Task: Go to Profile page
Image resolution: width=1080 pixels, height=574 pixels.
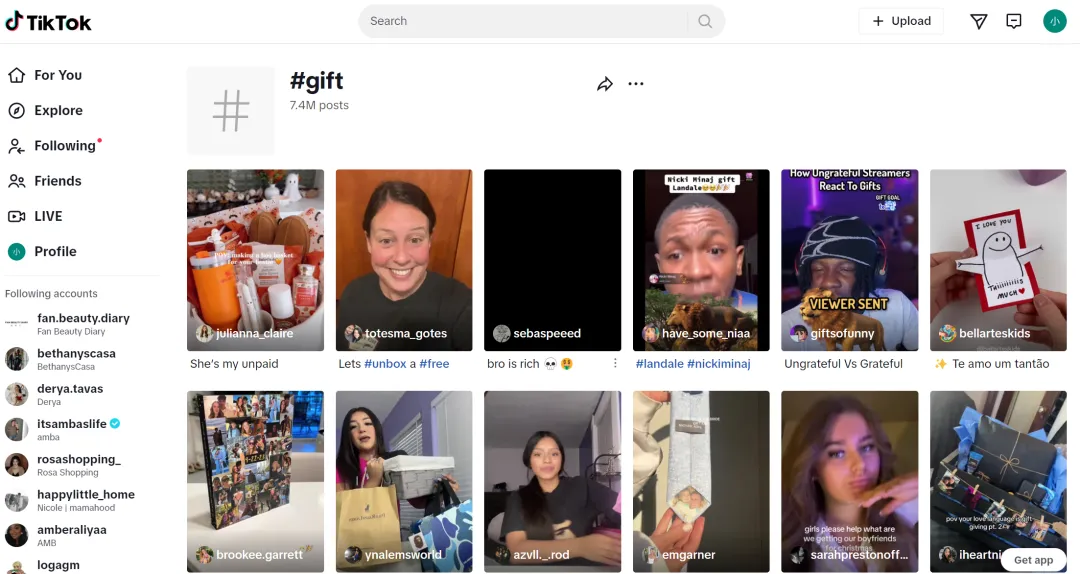Action: coord(55,252)
